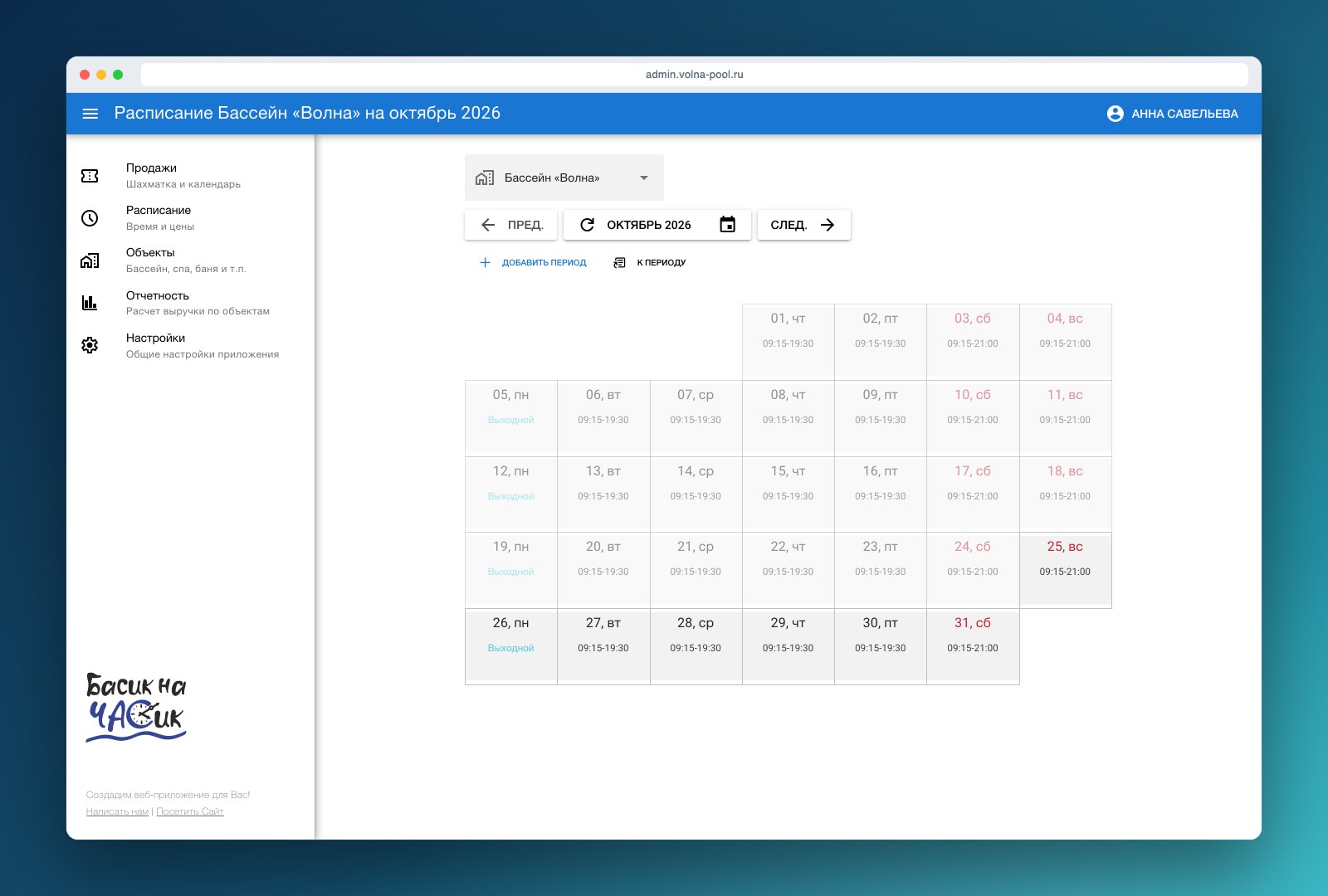
Task: Click the К ПЕРИОДУ button
Action: (x=649, y=262)
